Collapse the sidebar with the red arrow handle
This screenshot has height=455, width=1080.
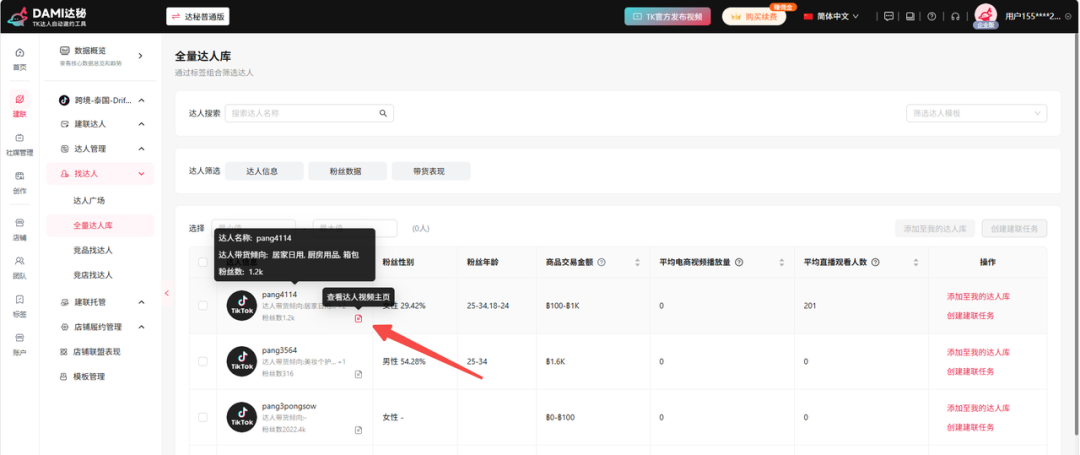pyautogui.click(x=166, y=293)
